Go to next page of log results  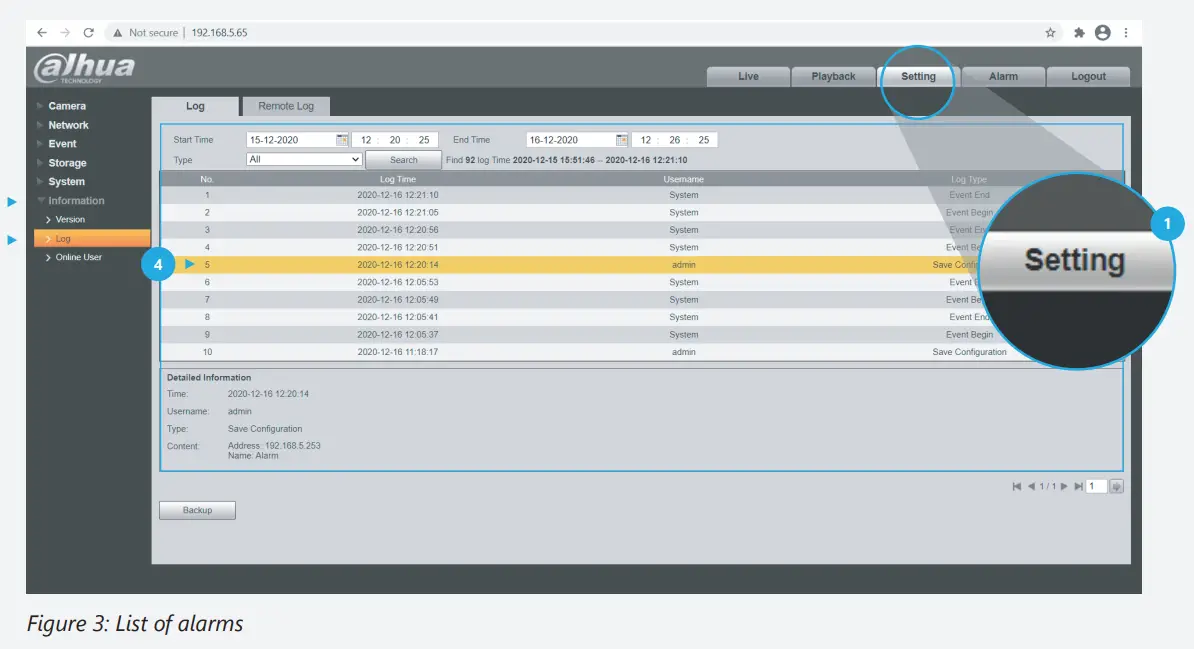pyautogui.click(x=1065, y=487)
